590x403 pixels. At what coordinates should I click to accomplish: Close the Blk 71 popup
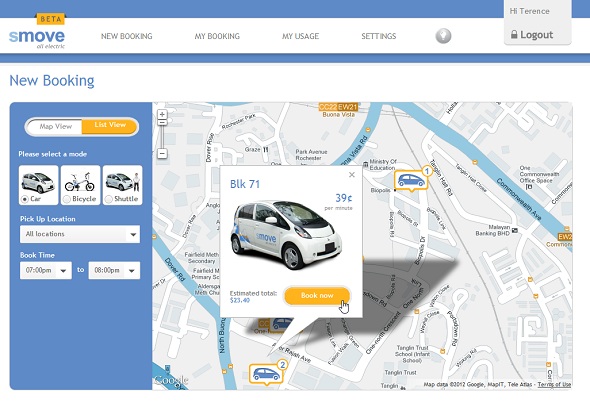coord(352,175)
